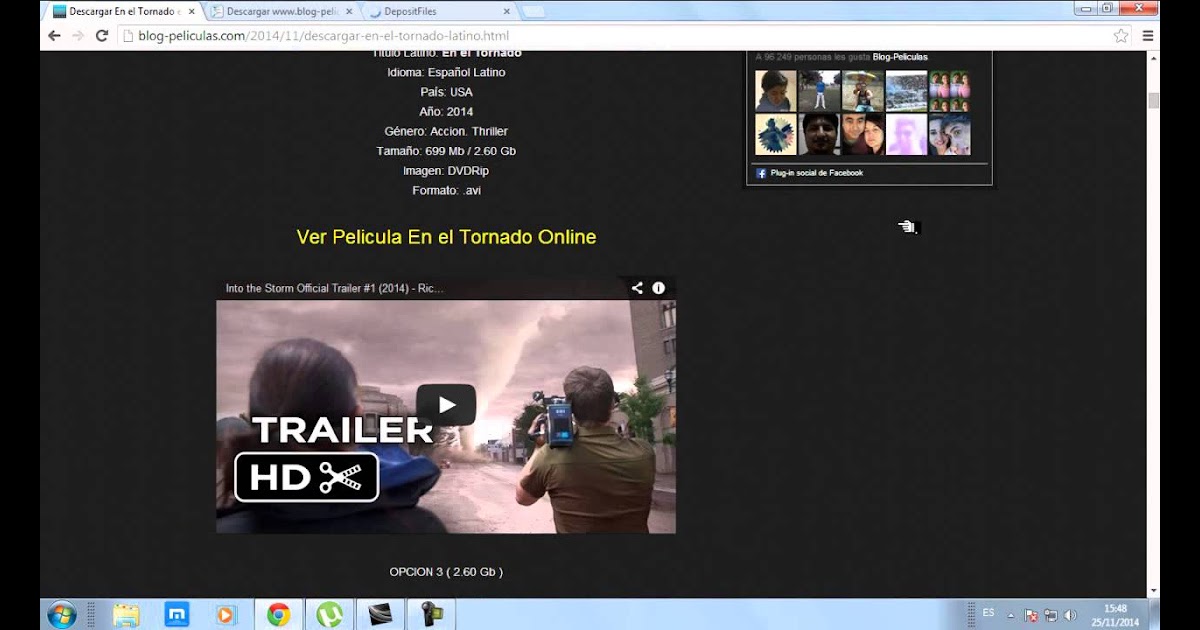Reload the current page

(101, 35)
